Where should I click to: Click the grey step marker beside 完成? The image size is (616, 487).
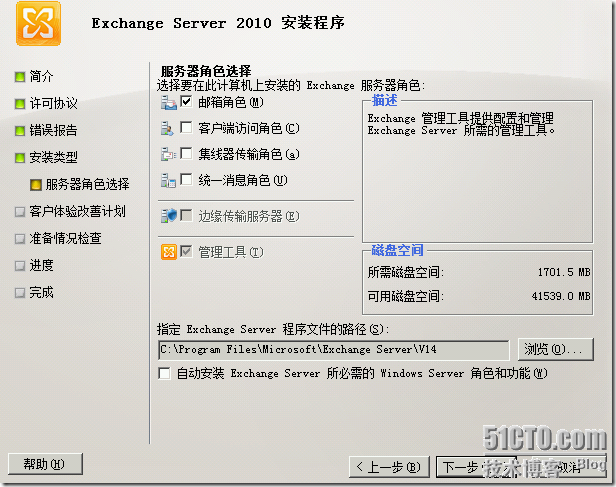20,293
